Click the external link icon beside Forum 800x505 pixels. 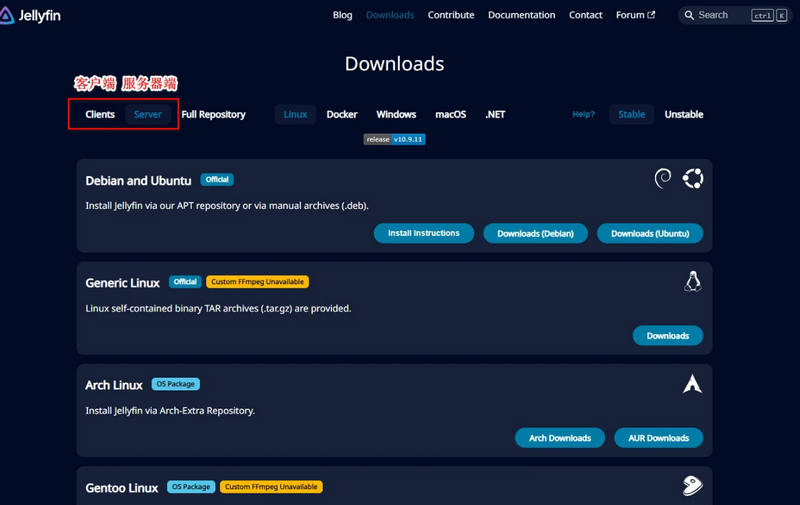click(651, 15)
